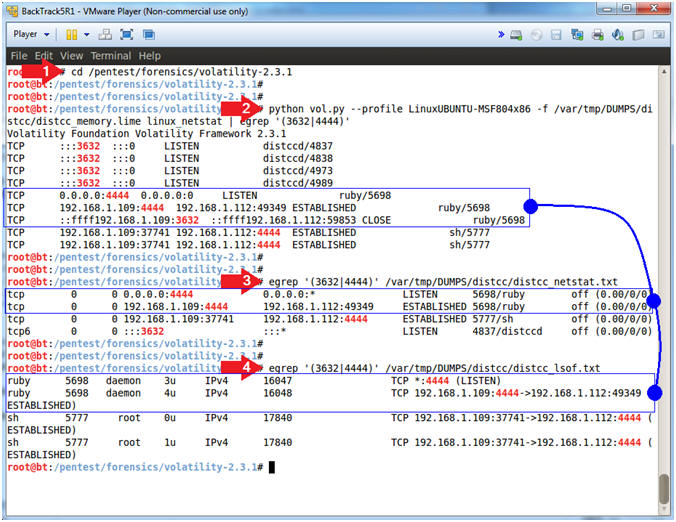This screenshot has height=522, width=676.
Task: Click the floppy drive device icon
Action: (556, 35)
